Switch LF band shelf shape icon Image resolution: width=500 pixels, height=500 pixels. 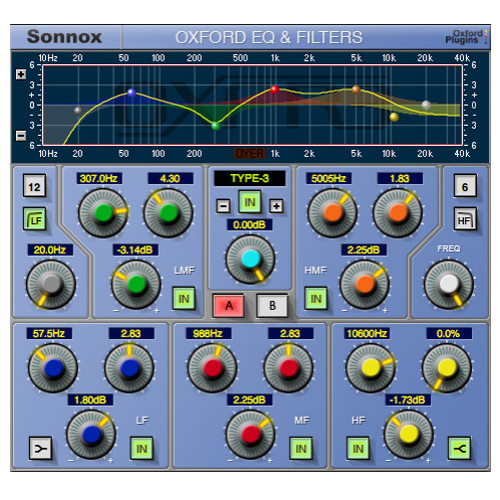[x=40, y=449]
